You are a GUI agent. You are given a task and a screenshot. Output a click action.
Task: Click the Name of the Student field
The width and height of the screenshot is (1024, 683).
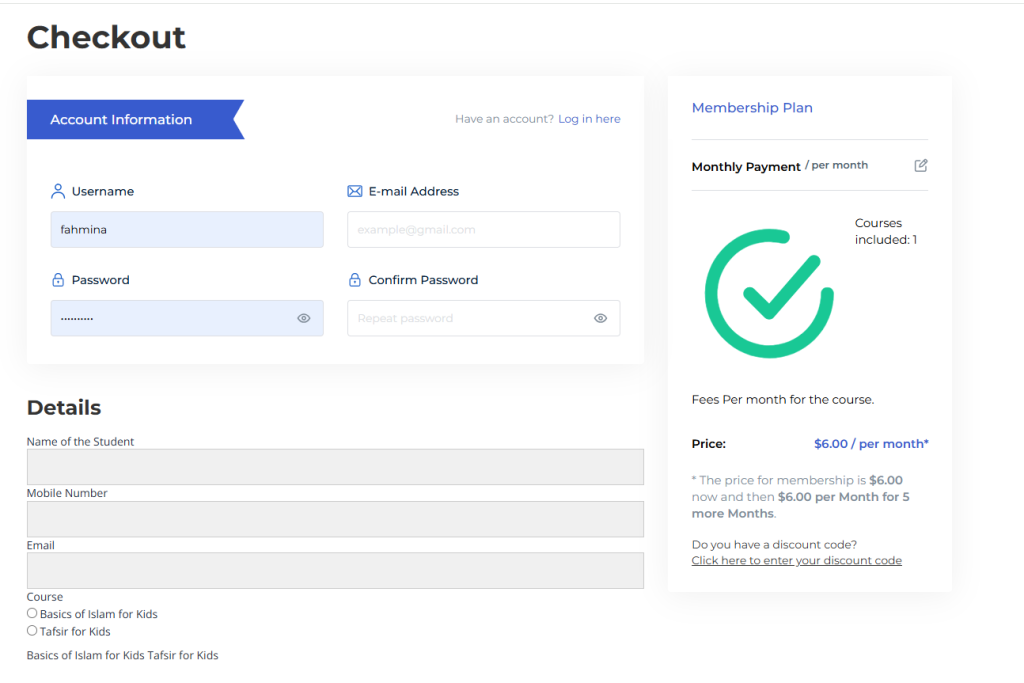click(x=335, y=467)
